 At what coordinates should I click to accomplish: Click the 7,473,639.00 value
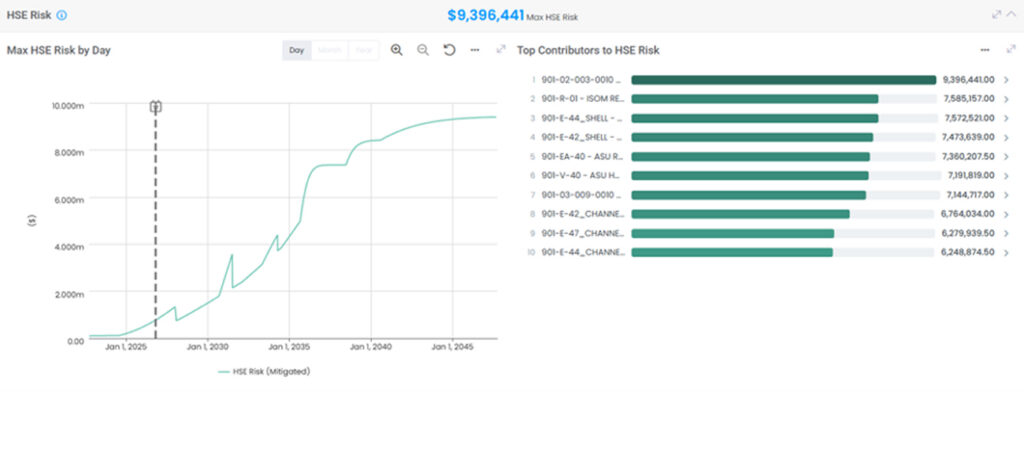tap(969, 137)
